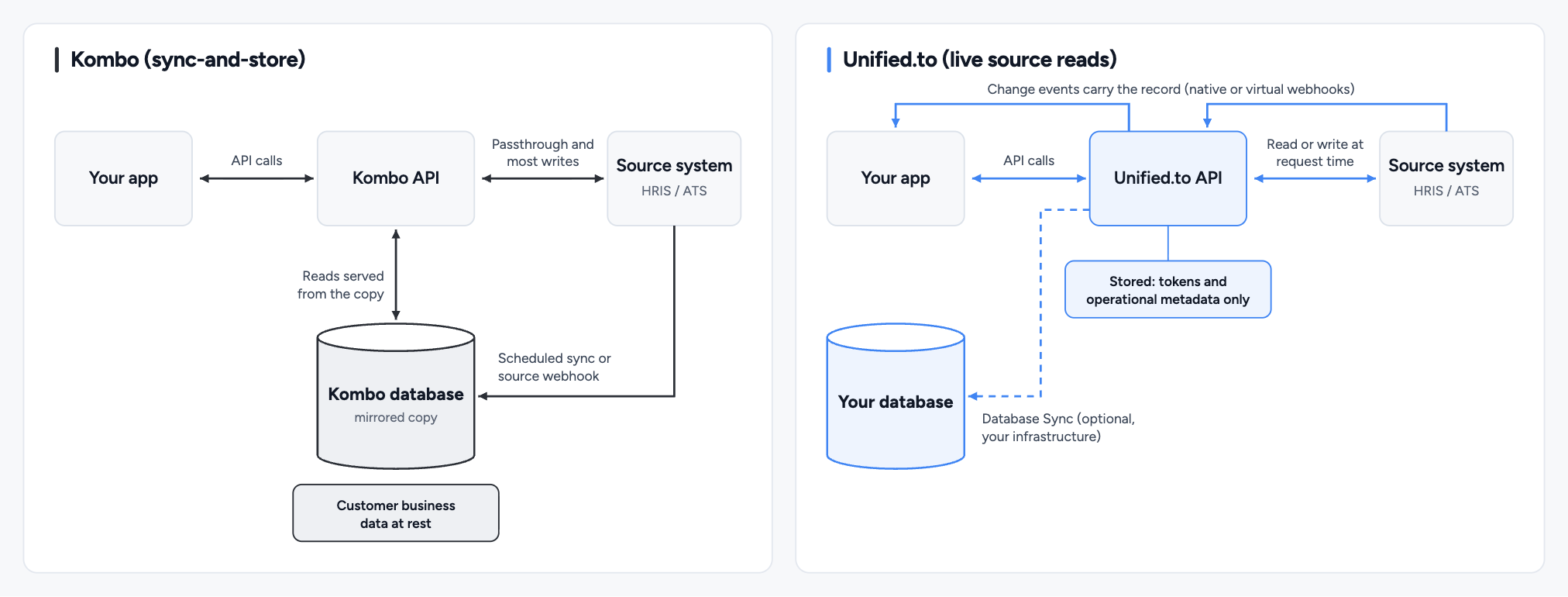The image size is (1568, 597).
Task: Select the "Stored: tokens and operational metadata only" box
Action: coord(1168,289)
